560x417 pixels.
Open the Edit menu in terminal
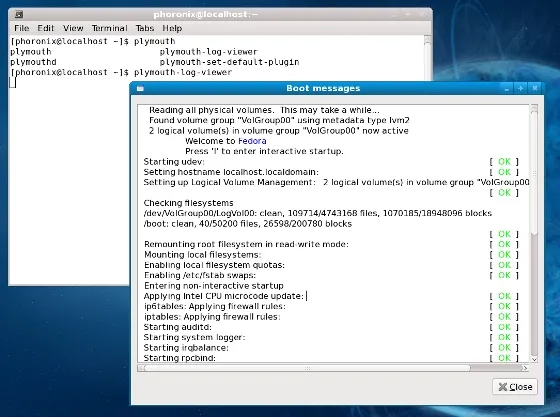point(46,28)
